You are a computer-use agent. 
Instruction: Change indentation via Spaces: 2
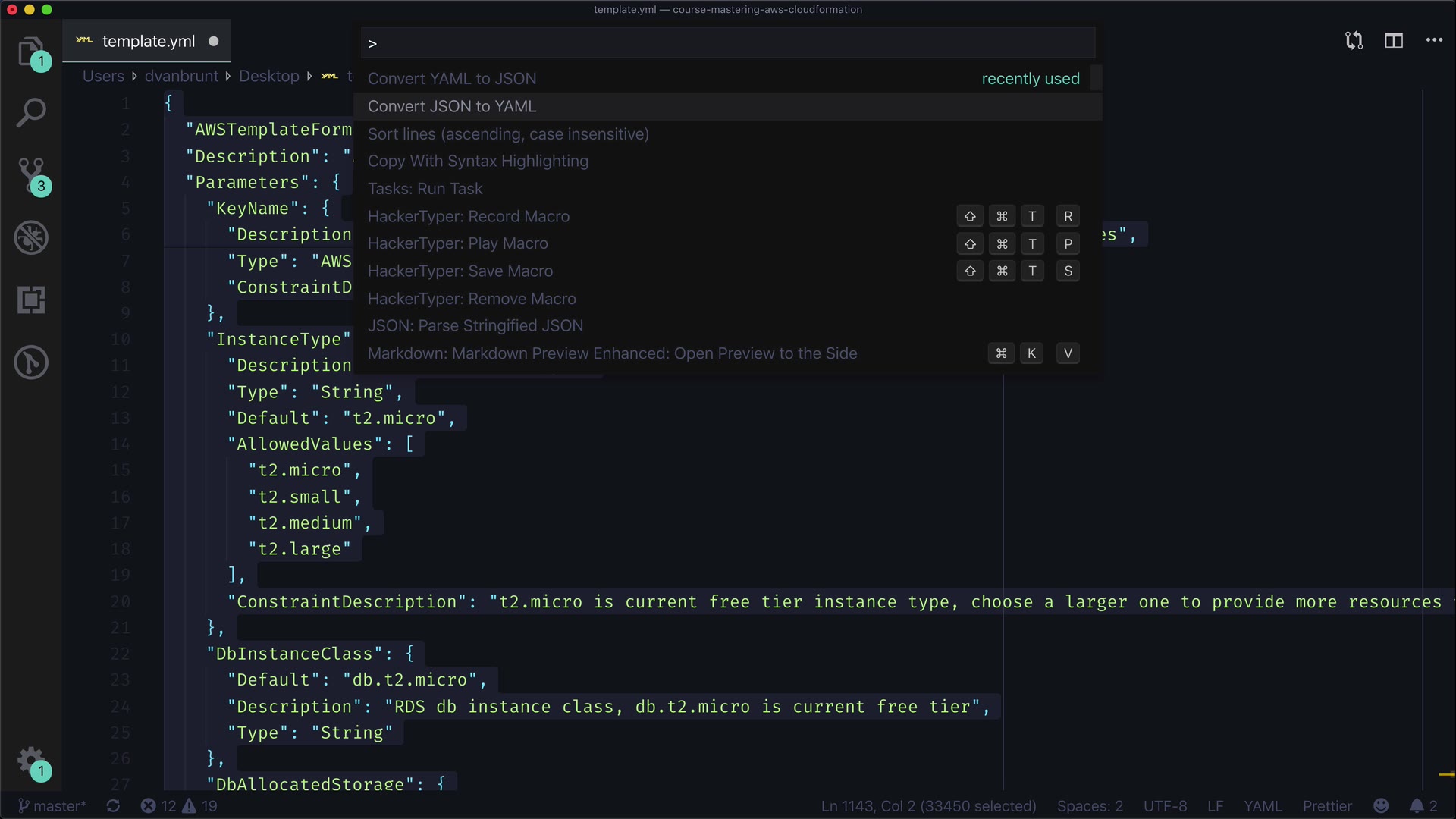click(1090, 806)
